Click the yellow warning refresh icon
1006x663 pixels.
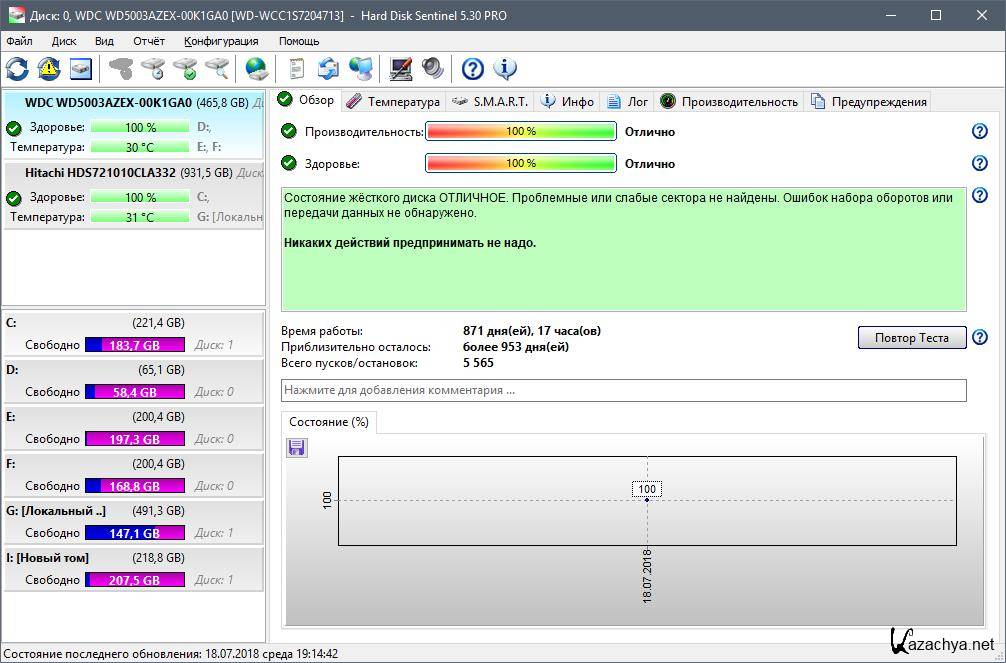tap(48, 69)
